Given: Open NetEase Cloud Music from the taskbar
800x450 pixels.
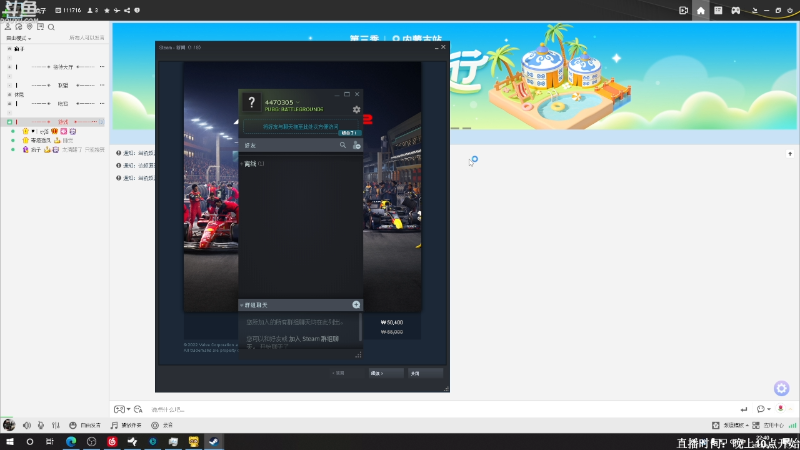Looking at the screenshot, I should click(x=112, y=441).
